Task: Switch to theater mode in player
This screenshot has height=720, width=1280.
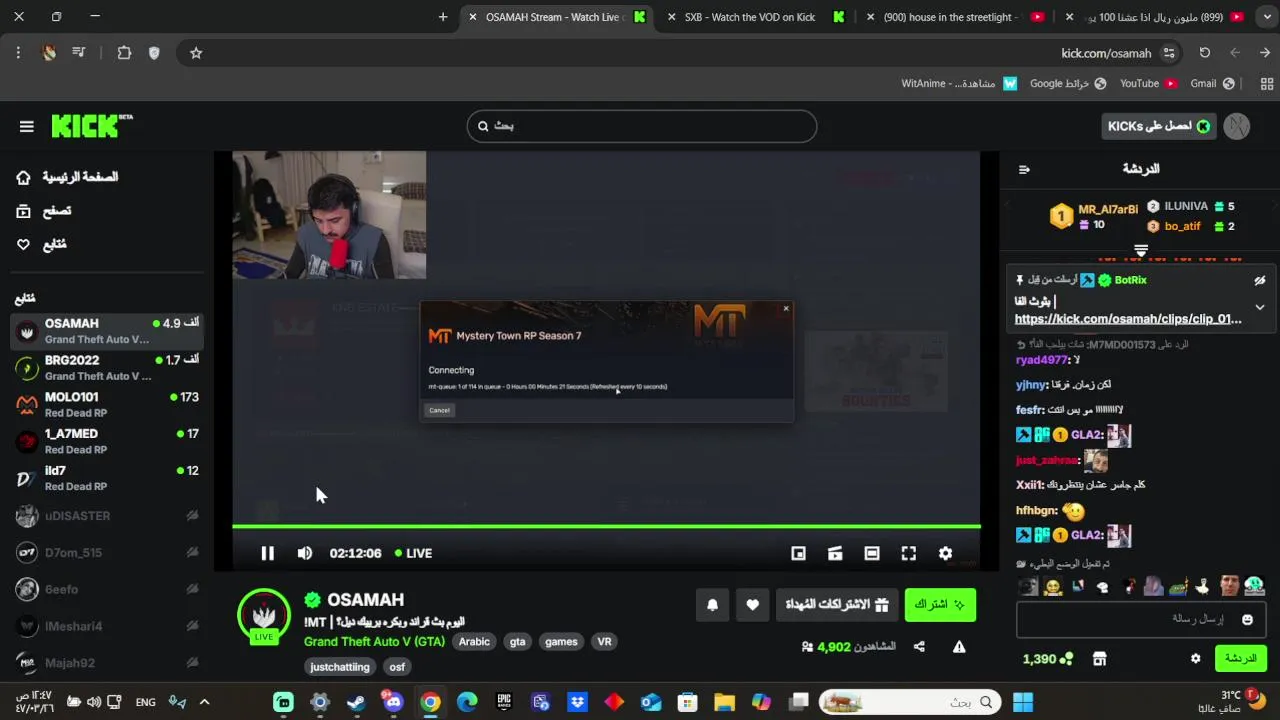Action: [x=872, y=553]
